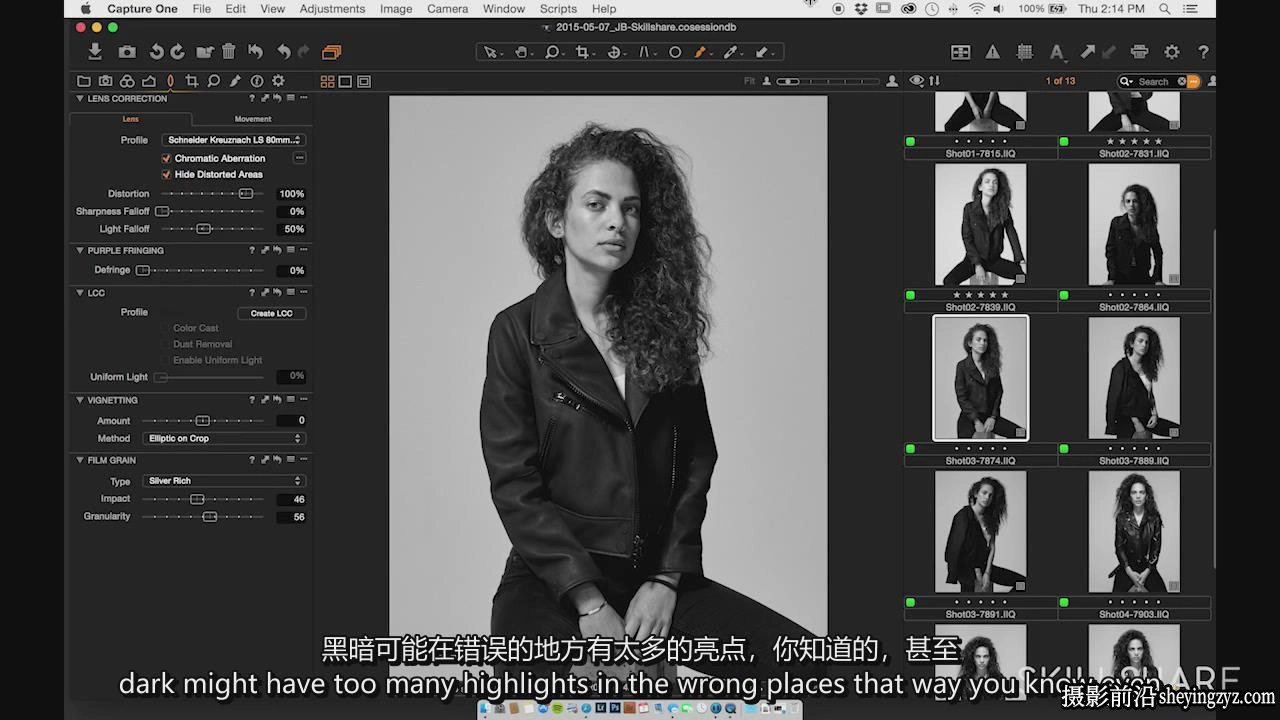Show the grid overlay icon
The width and height of the screenshot is (1280, 720).
pyautogui.click(x=1024, y=52)
